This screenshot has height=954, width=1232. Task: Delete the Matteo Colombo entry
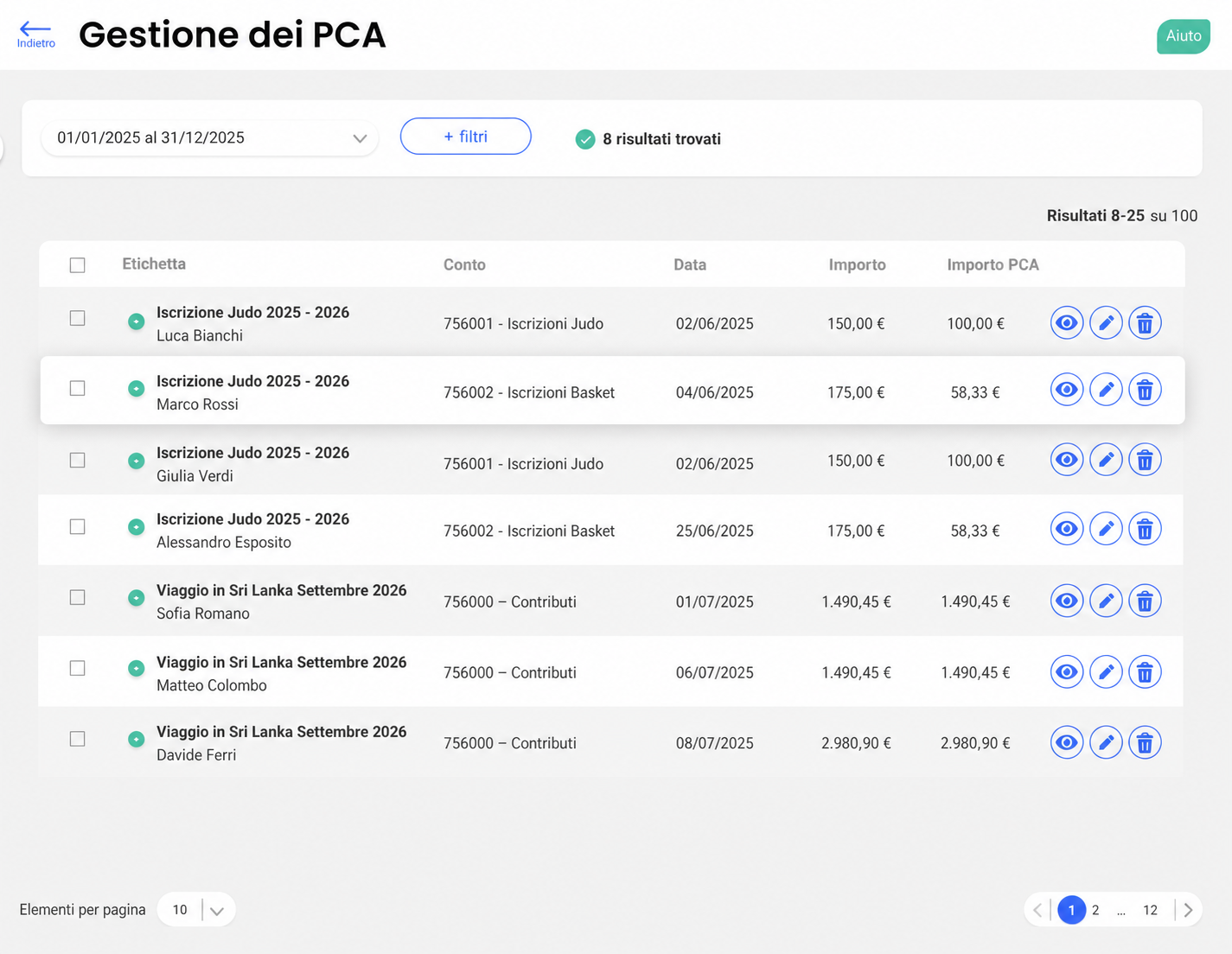[1145, 671]
